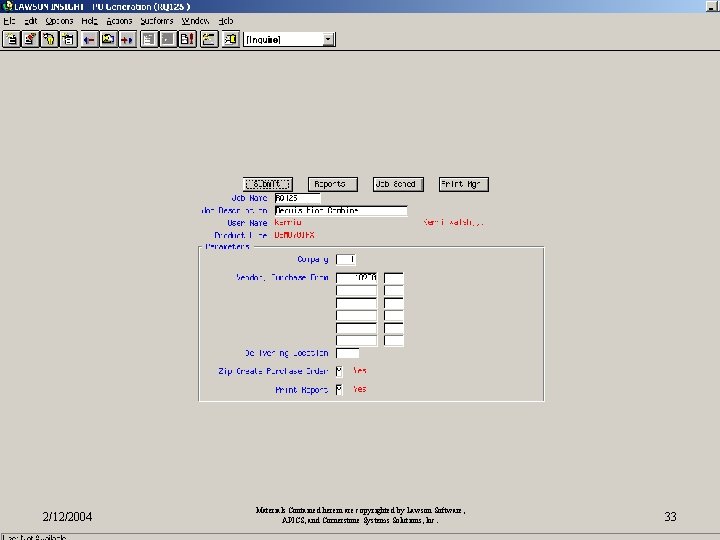Click the Job Description input field
Screen dimensions: 720x540
(x=341, y=211)
